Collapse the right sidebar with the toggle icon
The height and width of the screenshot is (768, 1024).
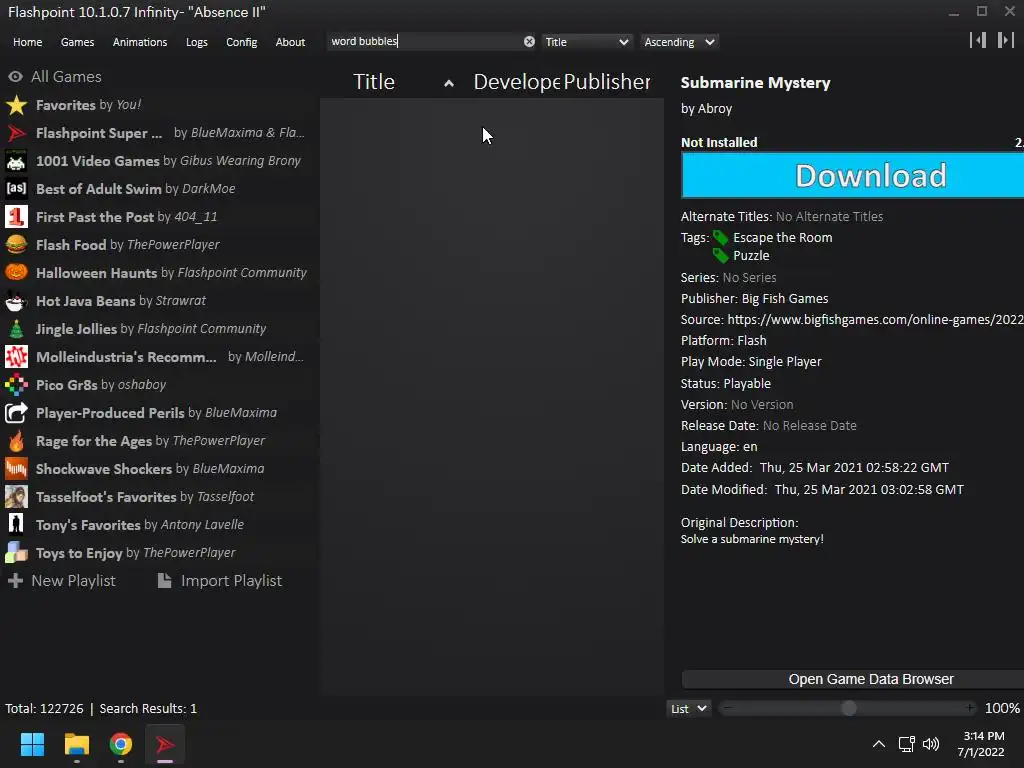(1006, 40)
